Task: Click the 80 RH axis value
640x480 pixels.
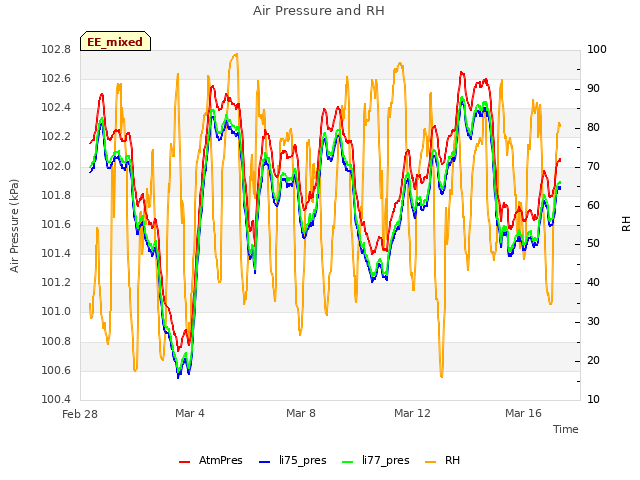Action: 593,127
